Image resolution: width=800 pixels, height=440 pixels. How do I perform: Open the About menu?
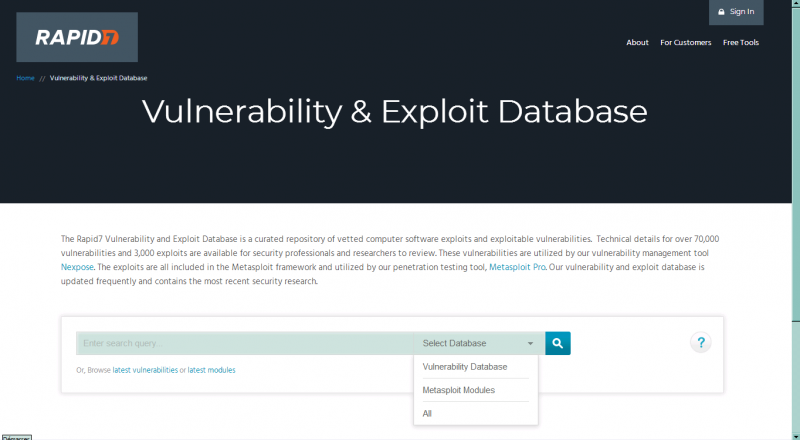(x=637, y=43)
